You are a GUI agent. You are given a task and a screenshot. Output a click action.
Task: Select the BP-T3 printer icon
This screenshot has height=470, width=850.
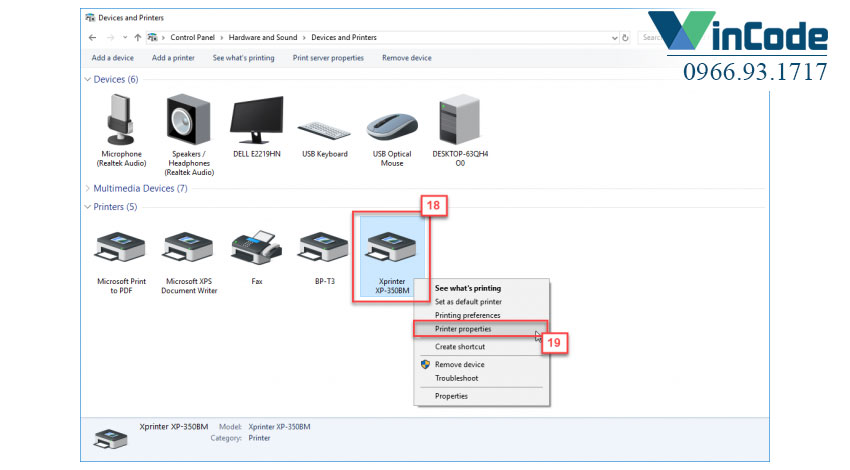pos(324,246)
